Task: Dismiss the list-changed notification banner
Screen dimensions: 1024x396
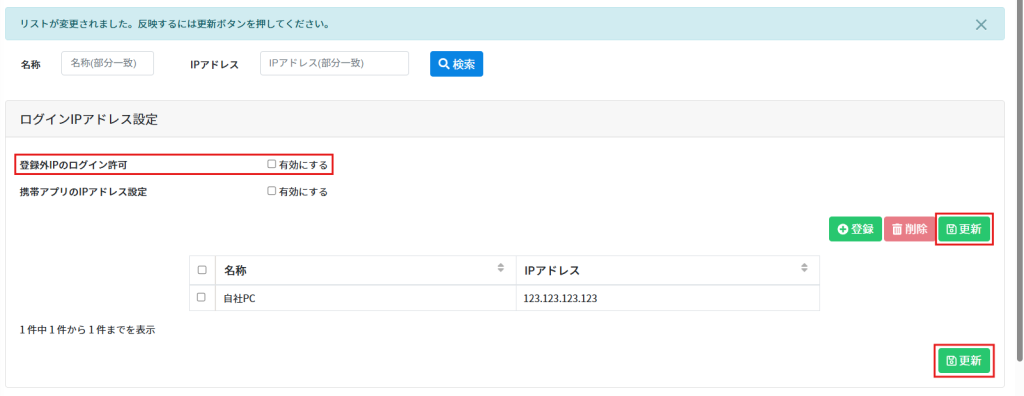Action: 980,25
